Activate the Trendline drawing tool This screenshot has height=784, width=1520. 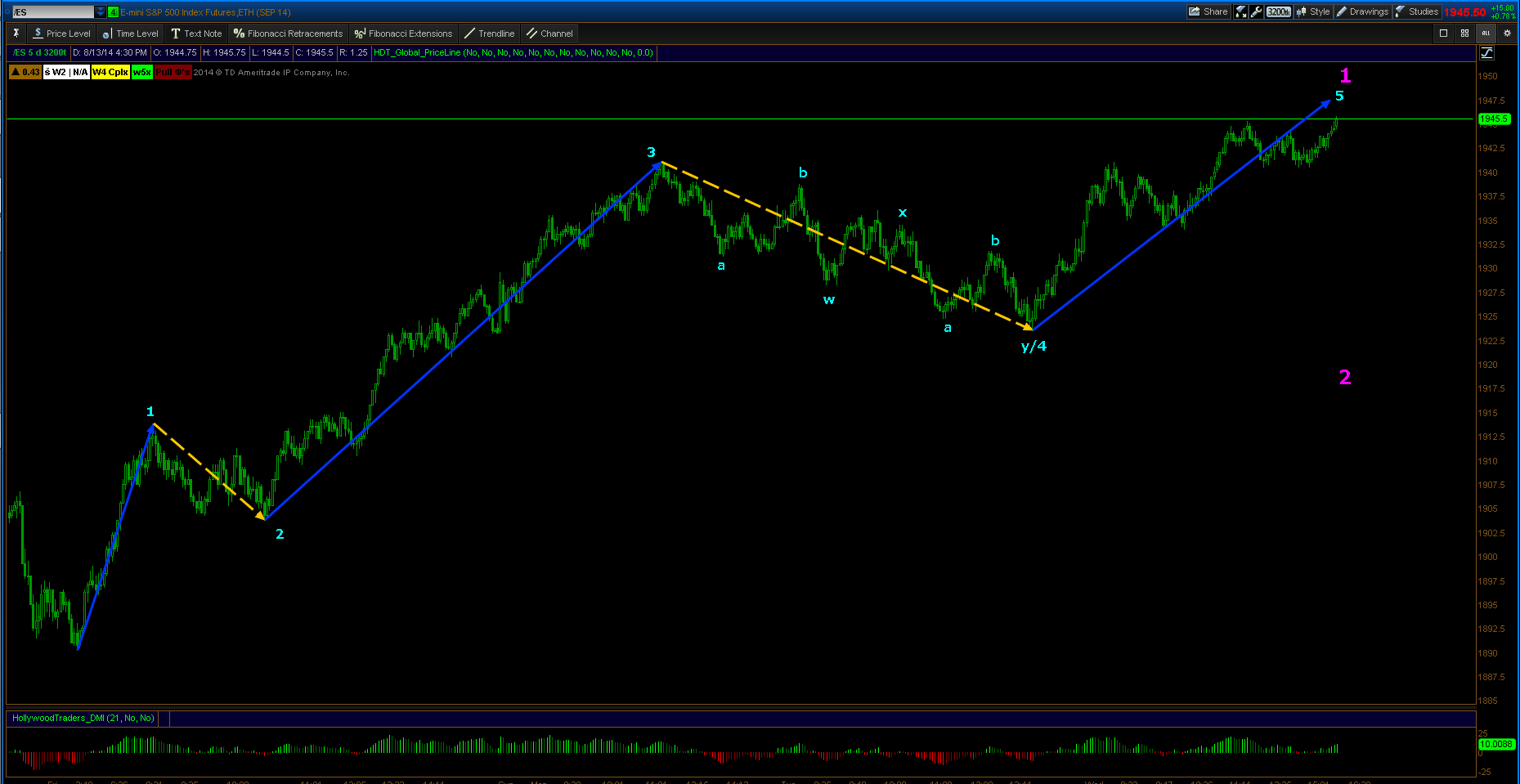489,34
